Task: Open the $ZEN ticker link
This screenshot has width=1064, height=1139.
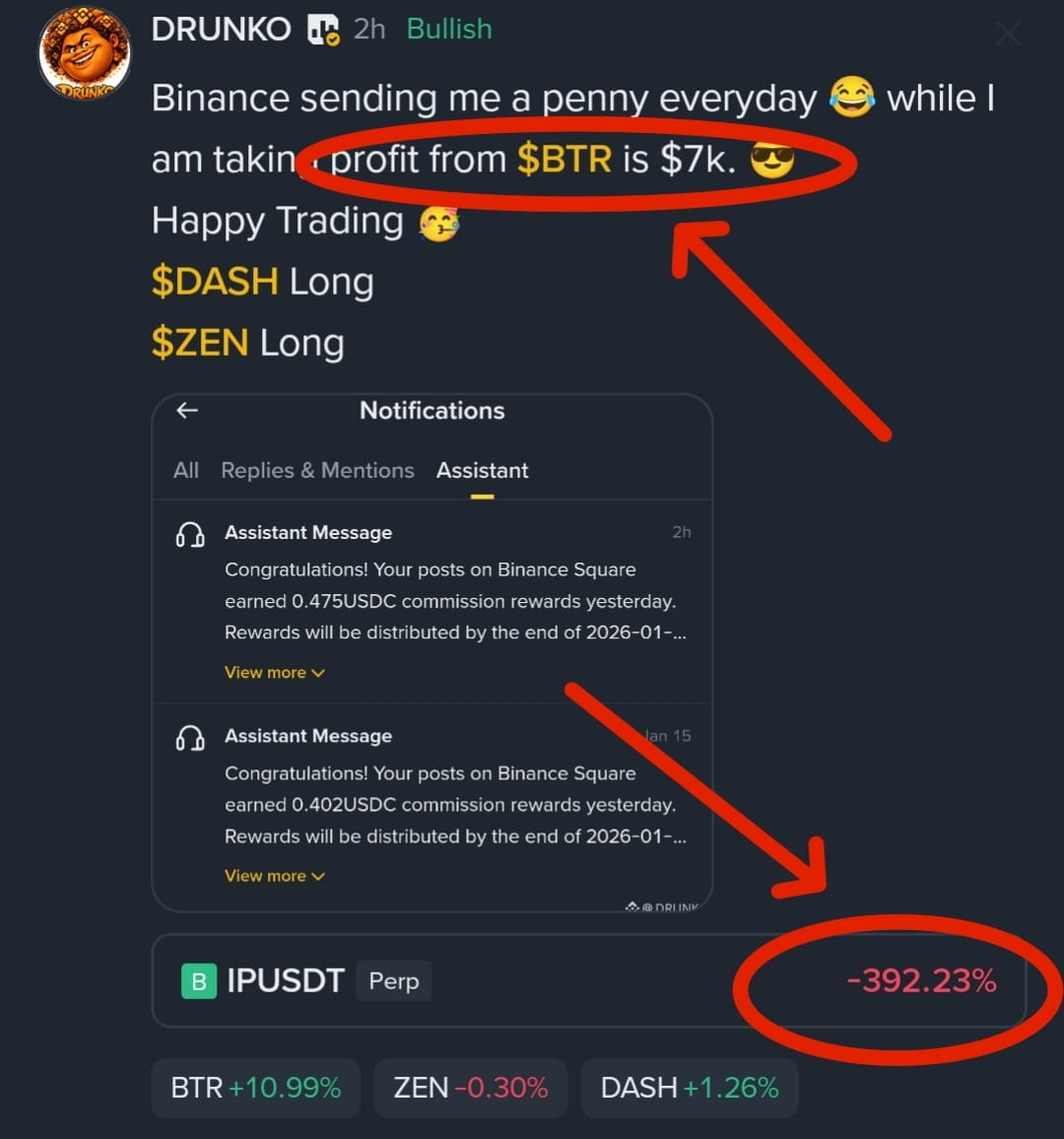Action: point(200,342)
